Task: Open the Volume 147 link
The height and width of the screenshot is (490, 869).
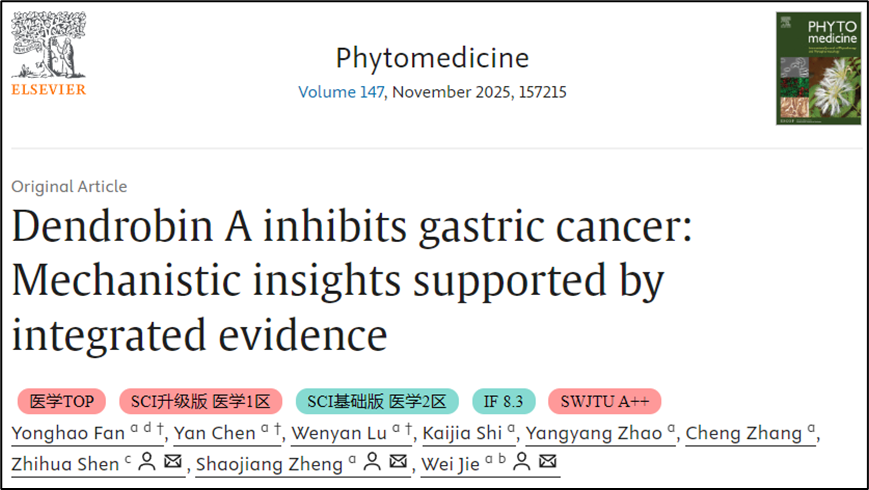Action: (341, 92)
